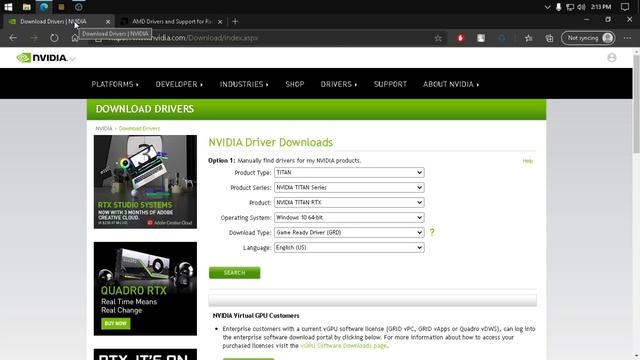Screen dimensions: 640x360
Task: Click the question mark beside Download Type
Action: point(432,232)
